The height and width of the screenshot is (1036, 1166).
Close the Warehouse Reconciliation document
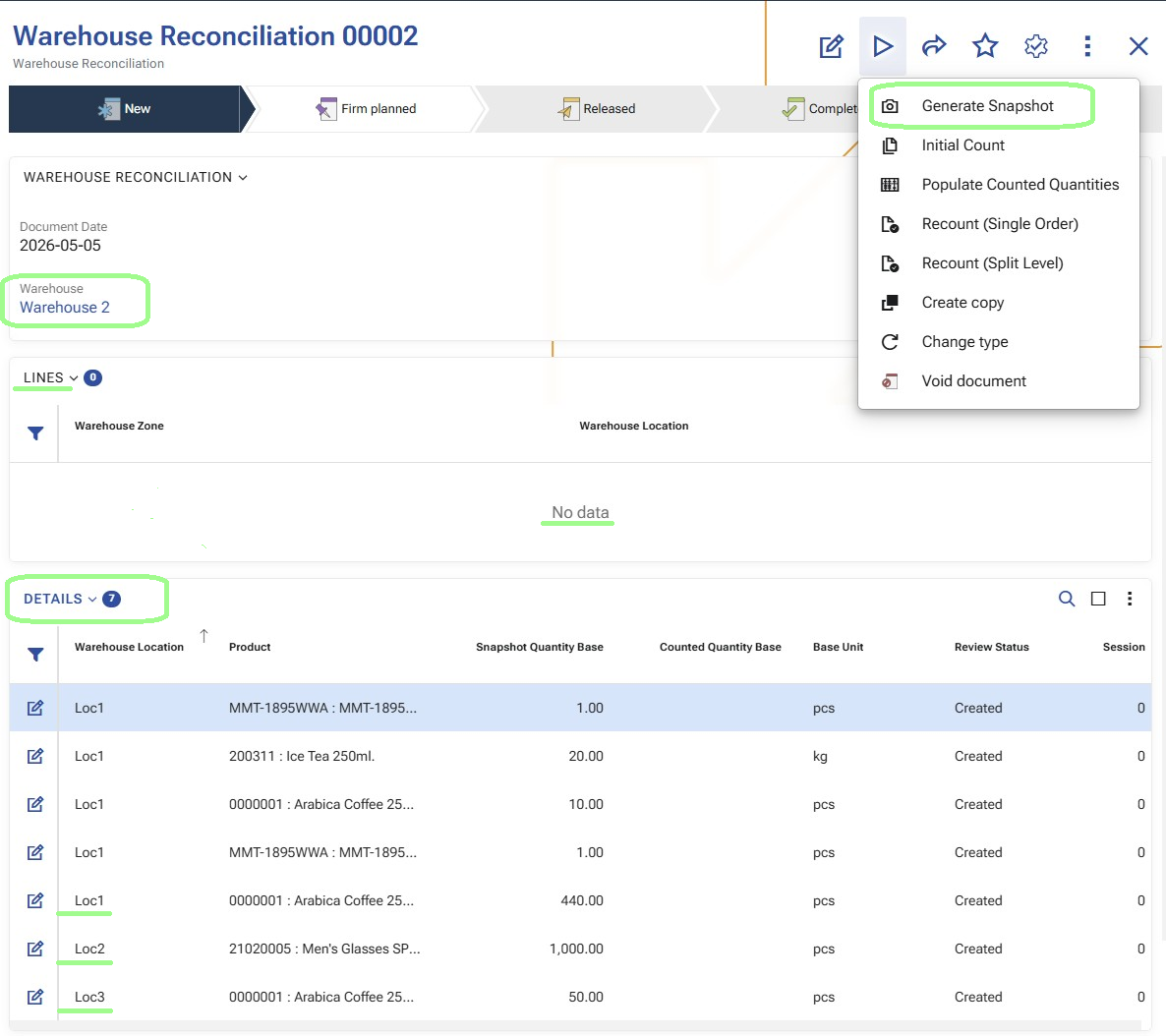(1138, 46)
